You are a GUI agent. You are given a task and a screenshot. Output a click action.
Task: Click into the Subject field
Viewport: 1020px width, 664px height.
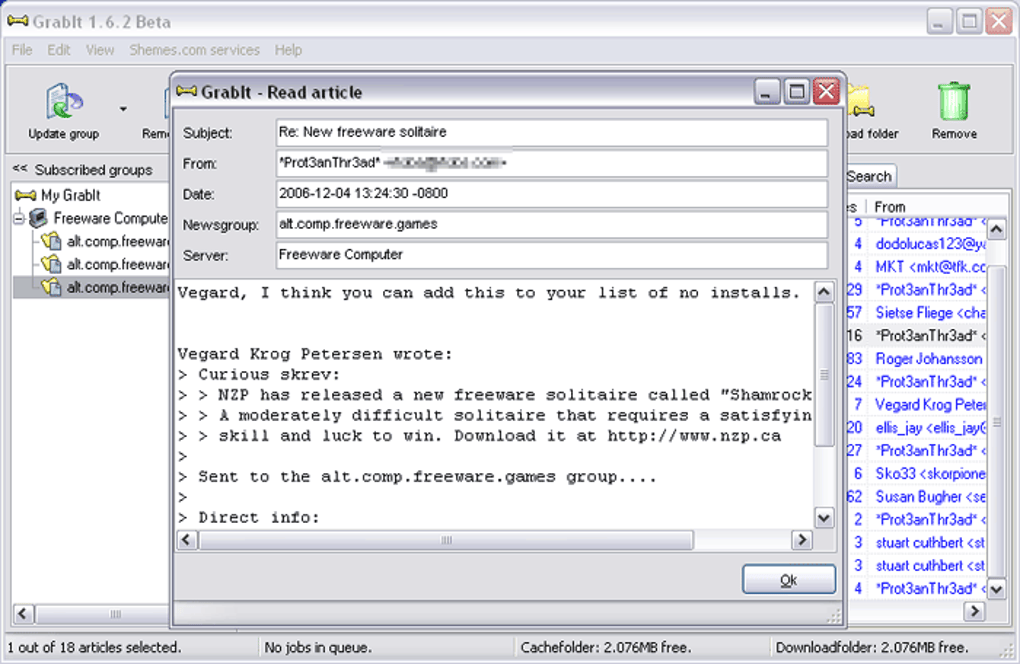tap(552, 133)
